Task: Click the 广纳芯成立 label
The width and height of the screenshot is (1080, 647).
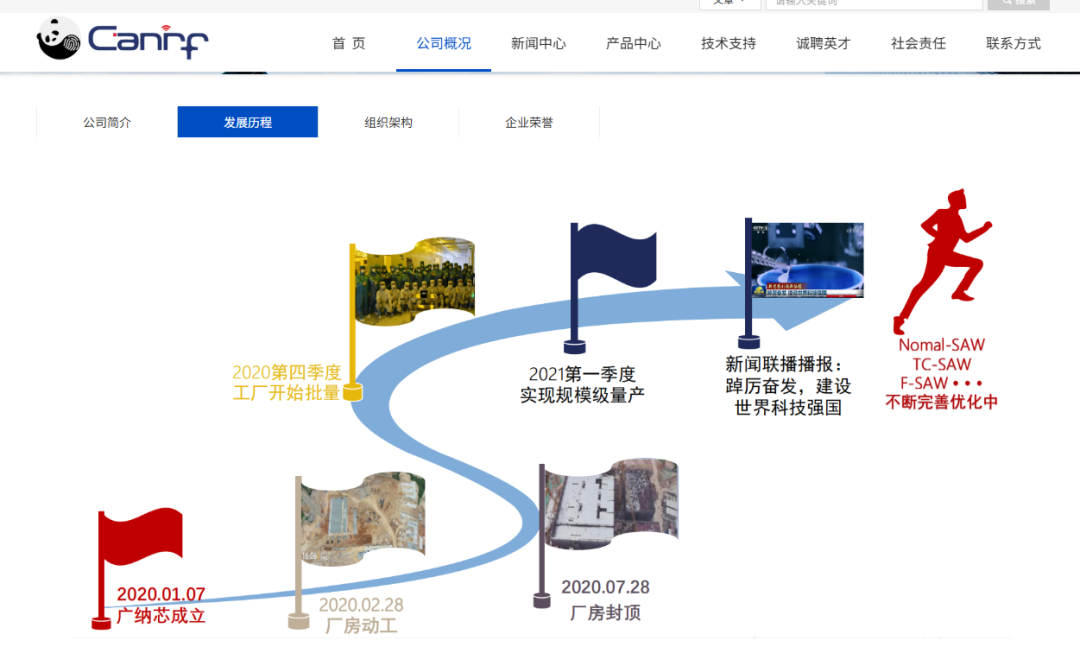Action: click(161, 615)
